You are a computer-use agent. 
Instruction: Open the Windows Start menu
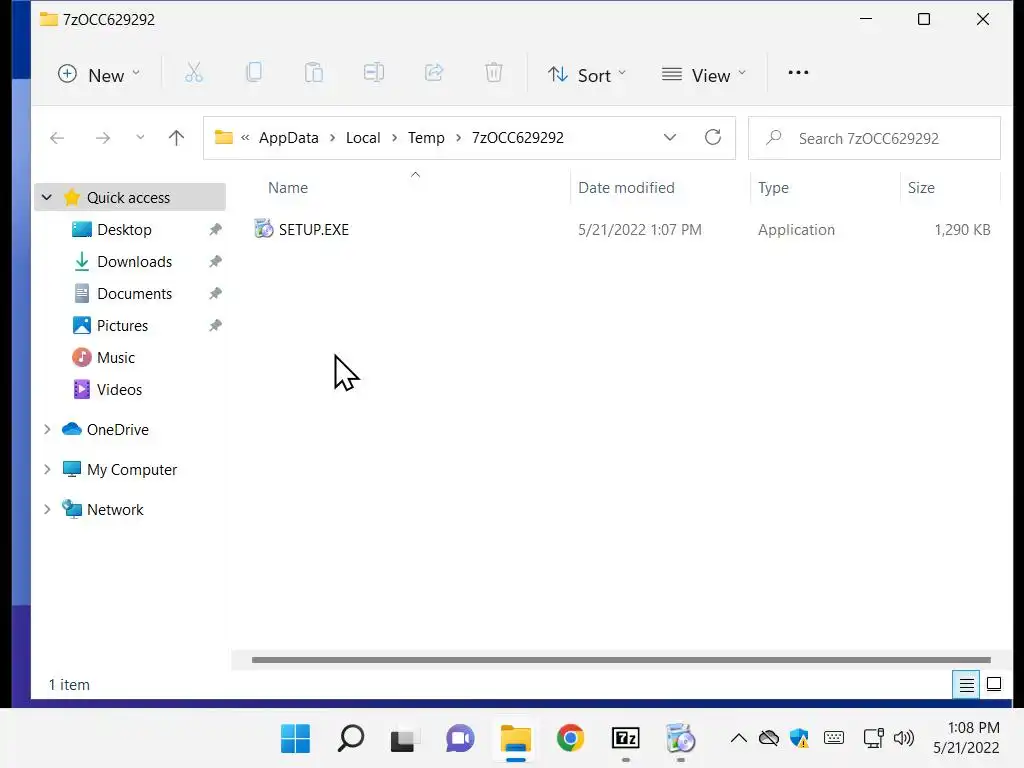[295, 739]
